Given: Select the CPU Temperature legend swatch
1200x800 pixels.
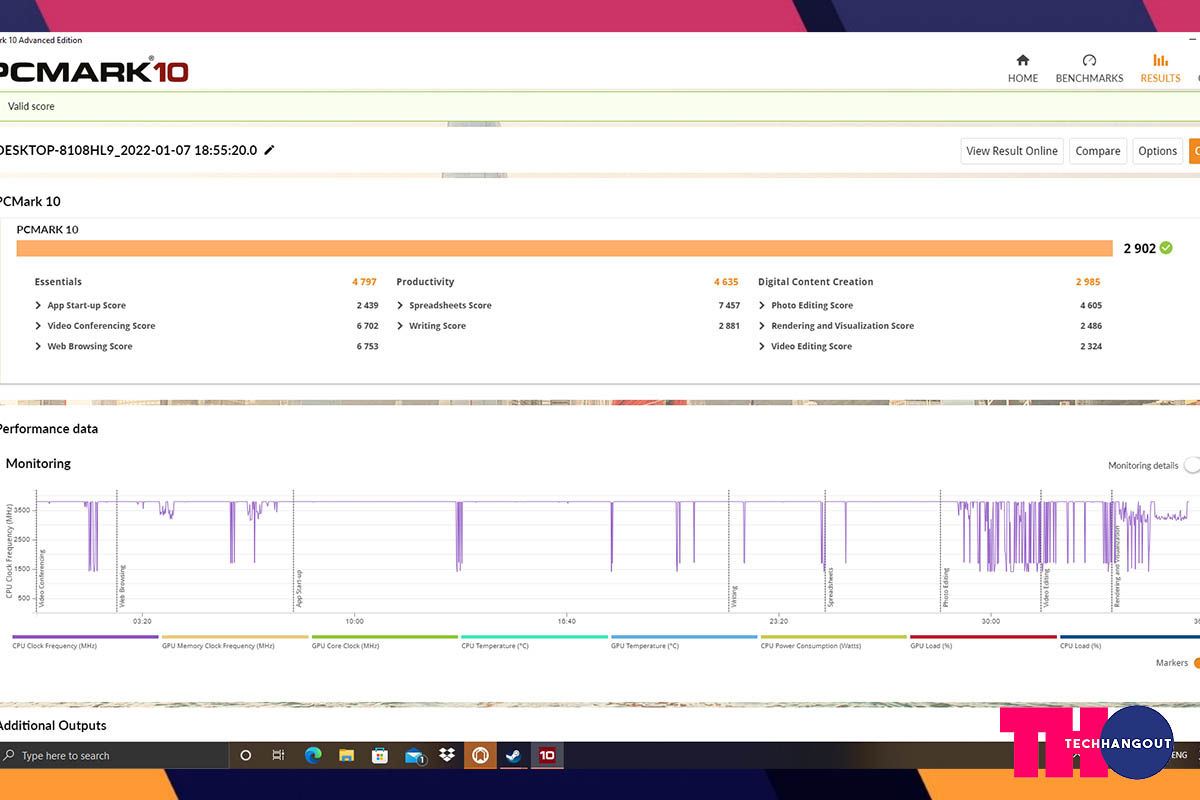Looking at the screenshot, I should pyautogui.click(x=534, y=637).
